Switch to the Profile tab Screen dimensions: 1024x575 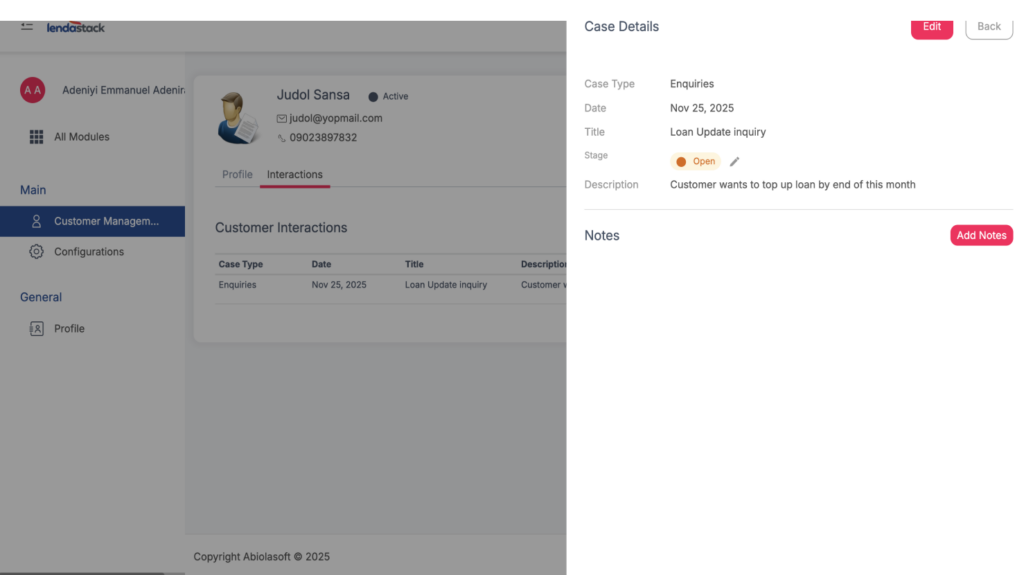click(x=237, y=174)
